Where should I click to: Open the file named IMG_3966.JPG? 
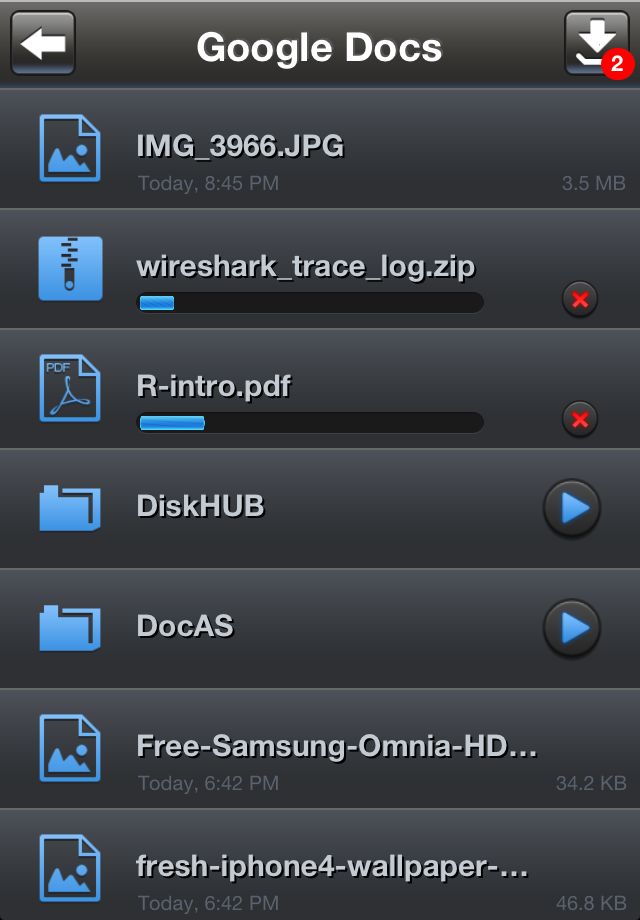pyautogui.click(x=240, y=146)
